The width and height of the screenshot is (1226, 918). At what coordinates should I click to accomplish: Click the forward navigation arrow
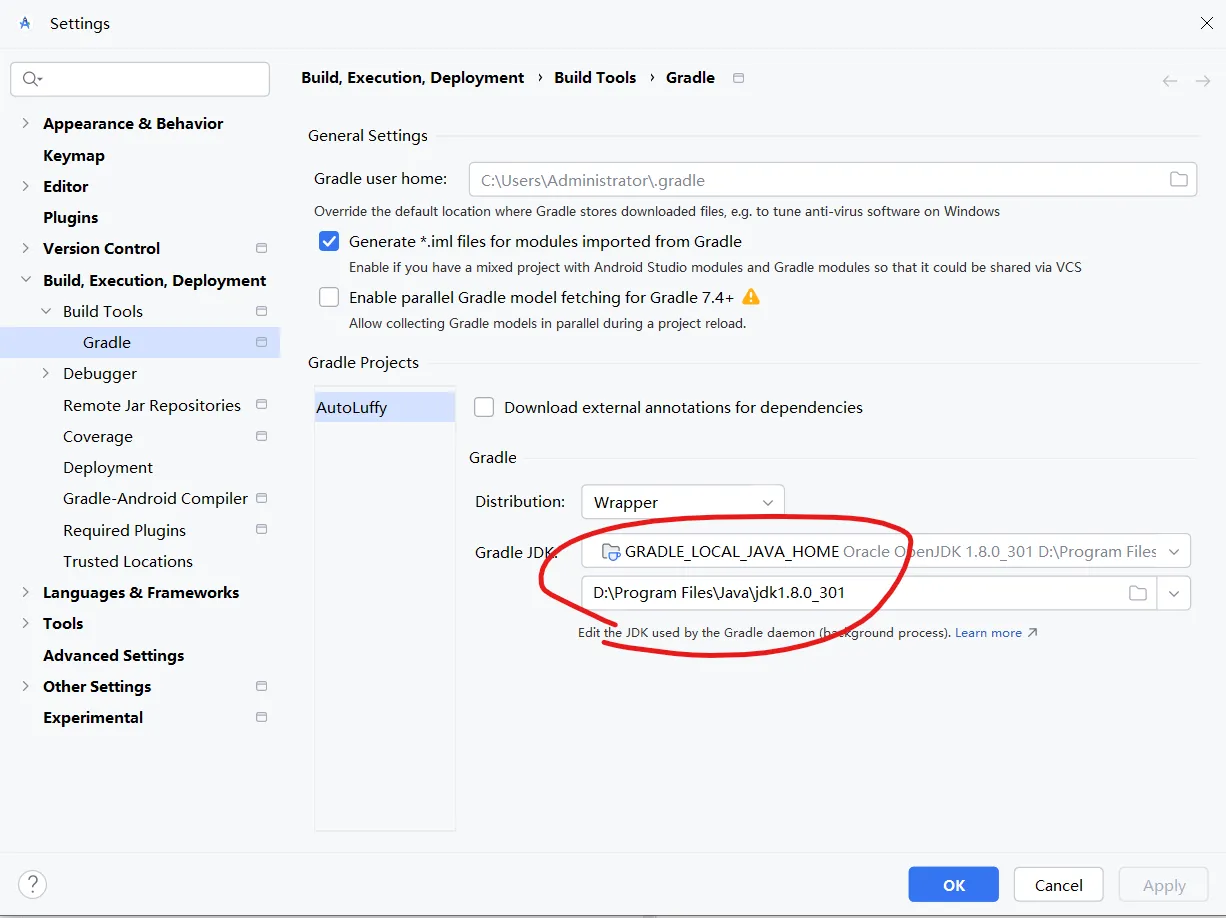1203,81
